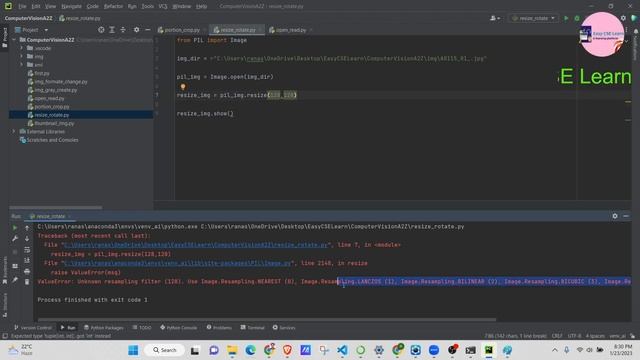Viewport: 640px width, 360px height.
Task: Click the print icon in Run panel
Action: point(27,271)
